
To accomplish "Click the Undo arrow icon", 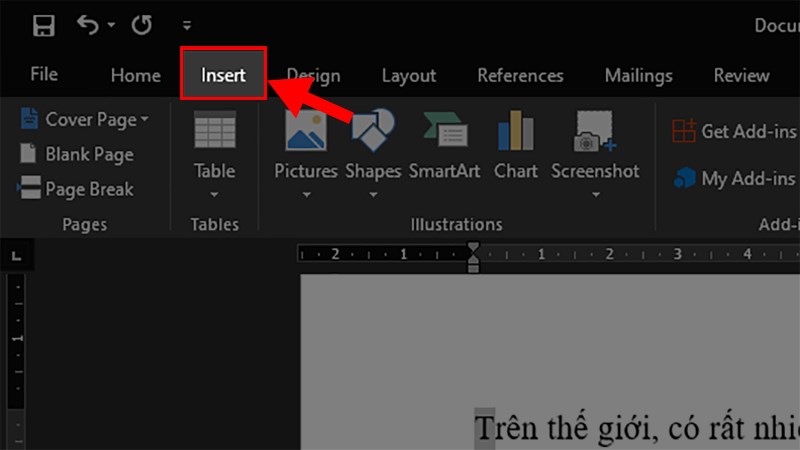I will click(89, 25).
